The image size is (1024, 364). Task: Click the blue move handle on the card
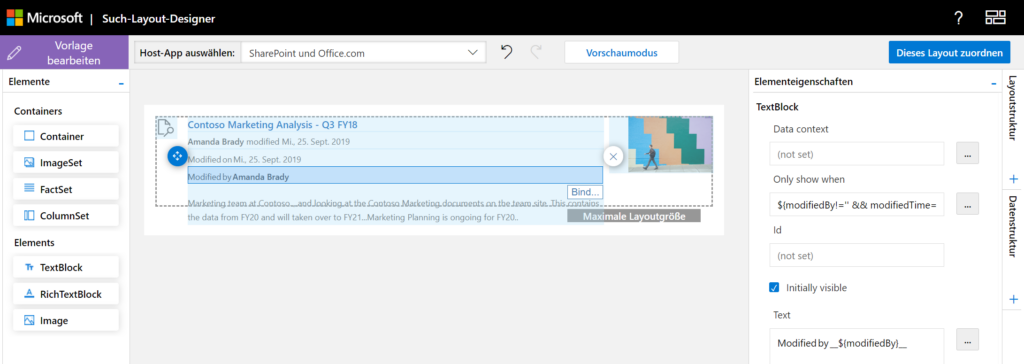coord(177,156)
